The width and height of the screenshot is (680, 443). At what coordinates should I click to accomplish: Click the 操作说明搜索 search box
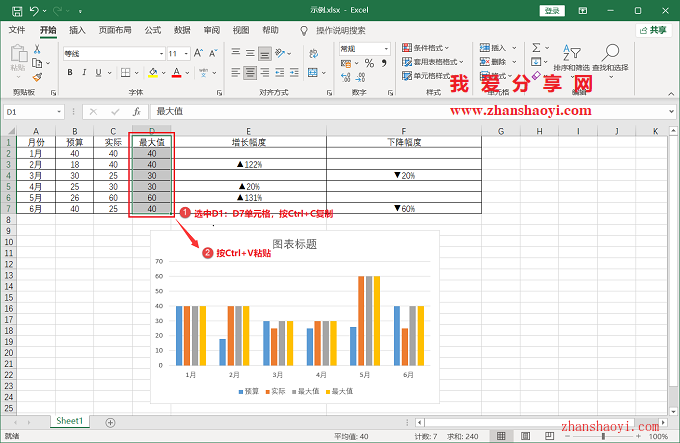[x=341, y=31]
